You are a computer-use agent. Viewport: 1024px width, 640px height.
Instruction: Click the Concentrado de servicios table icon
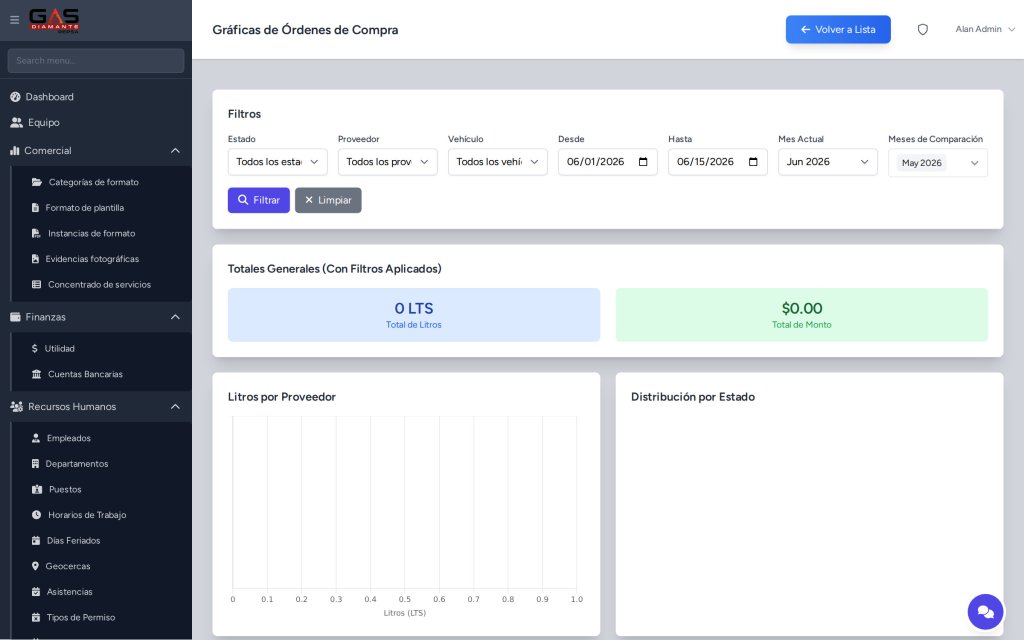[x=37, y=285]
